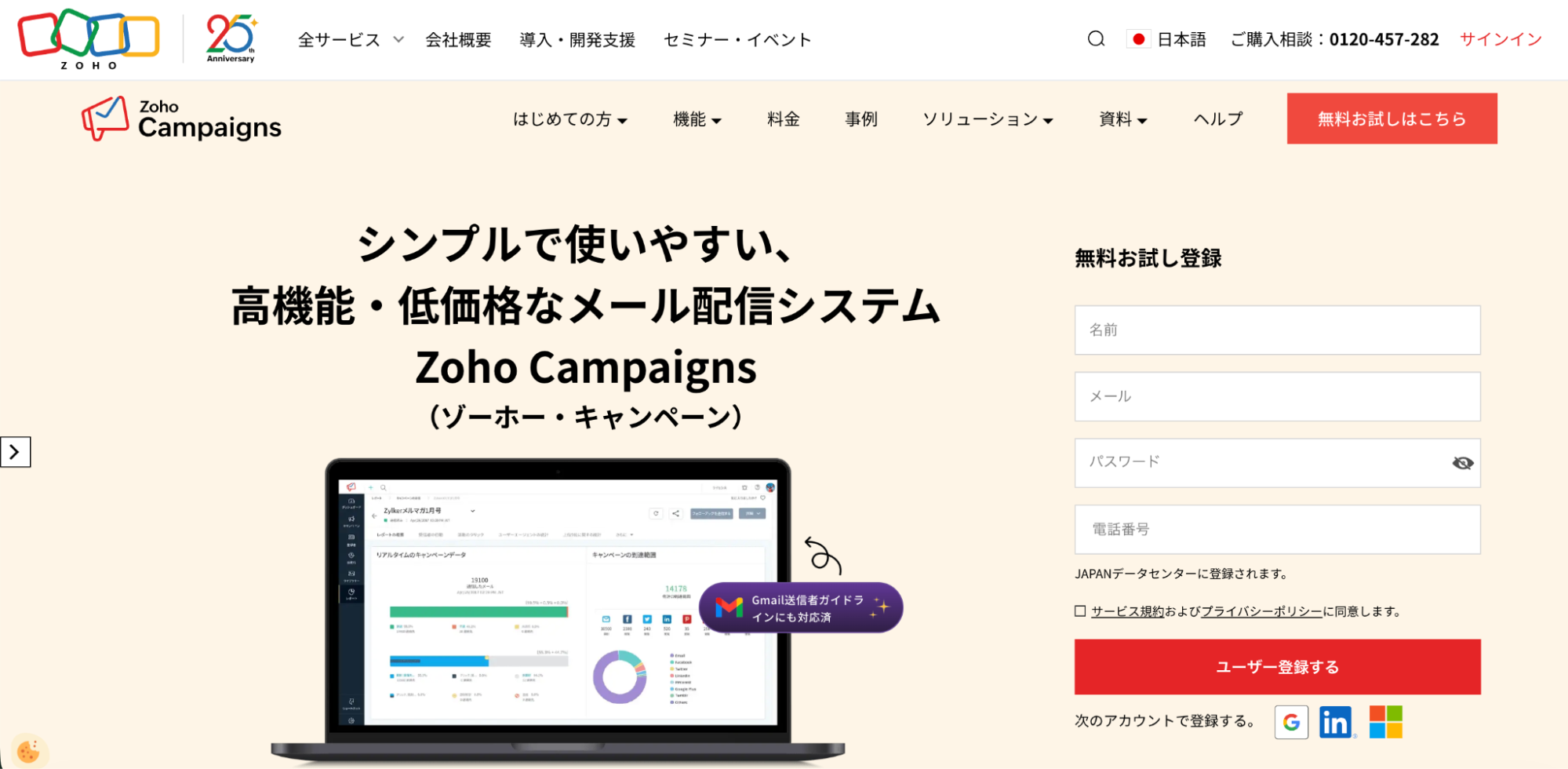Click the 25th Anniversary badge
Image resolution: width=1568 pixels, height=769 pixels.
tap(231, 38)
